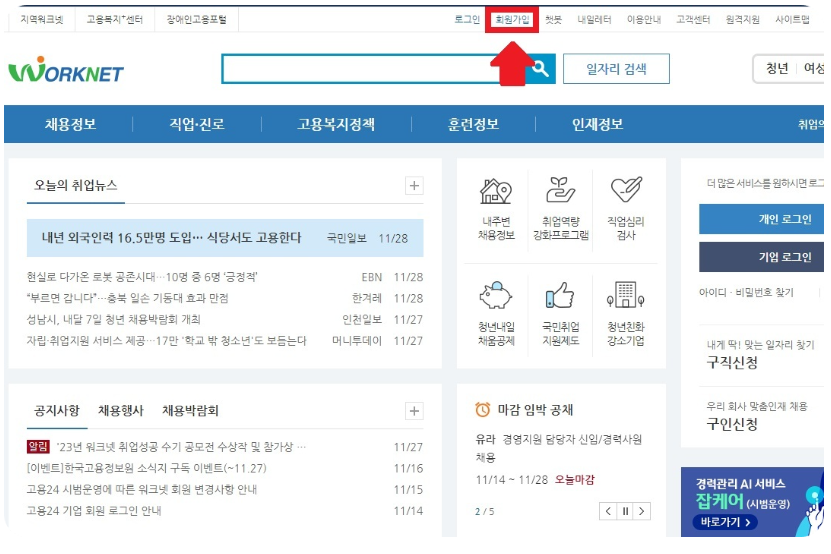The height and width of the screenshot is (554, 831).
Task: Expand 공지사항 list with plus button
Action: click(414, 411)
